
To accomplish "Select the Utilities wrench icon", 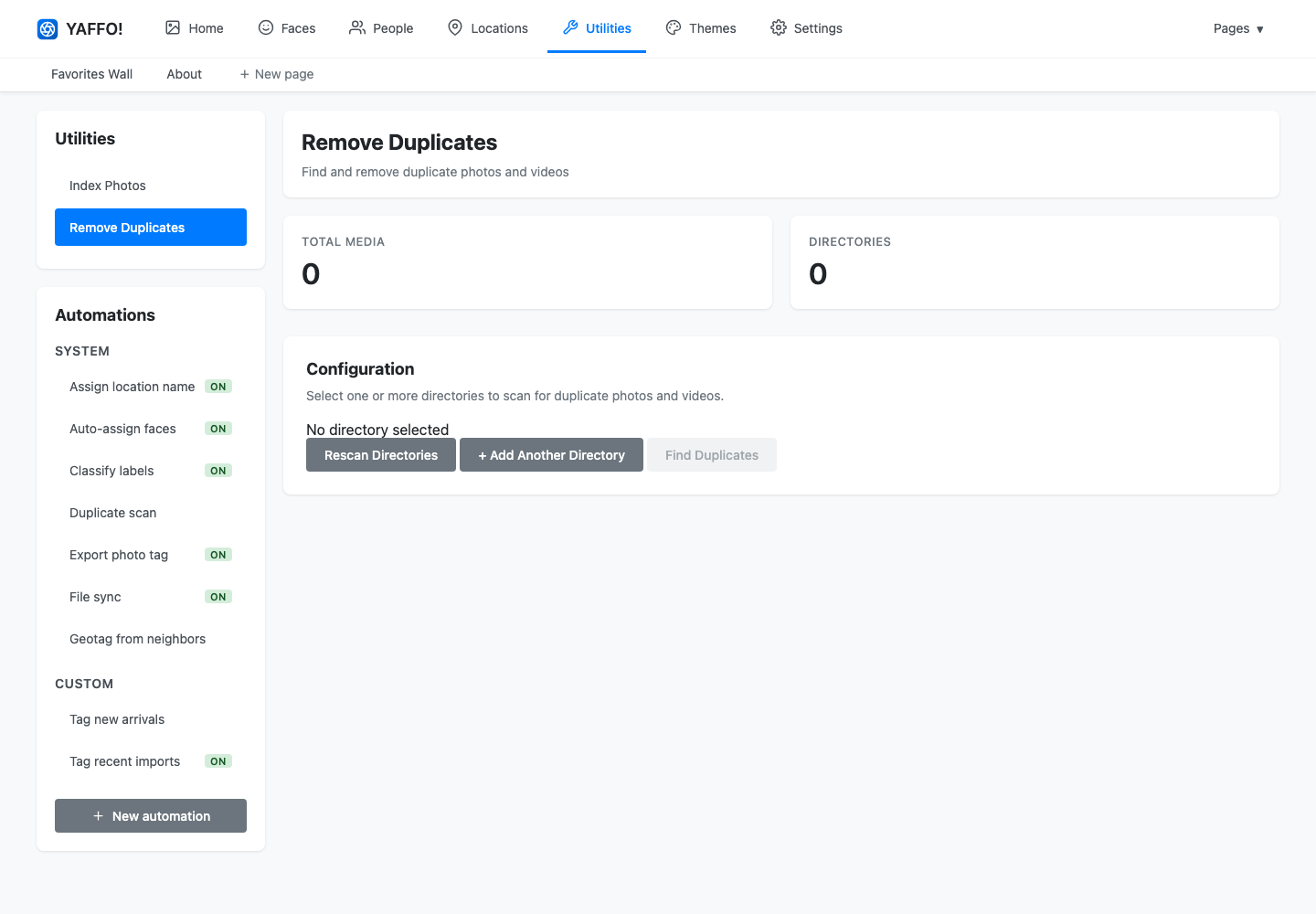I will tap(570, 27).
